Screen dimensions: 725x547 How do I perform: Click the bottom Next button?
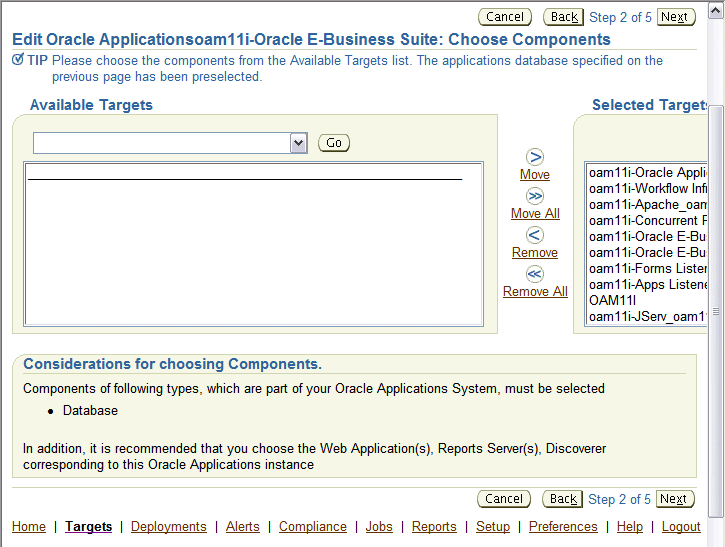[x=675, y=499]
